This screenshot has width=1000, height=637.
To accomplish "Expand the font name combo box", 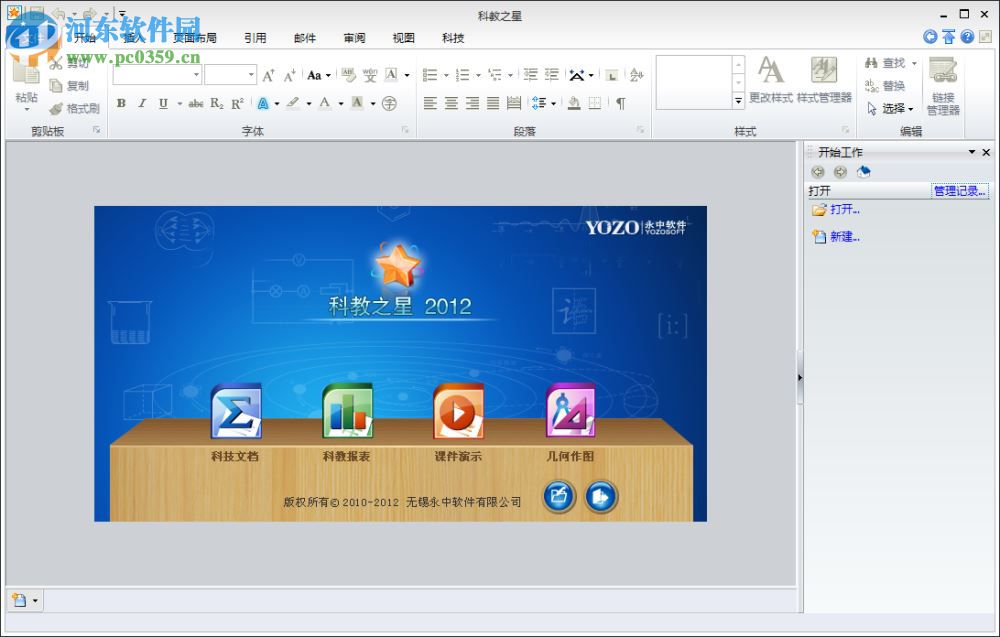I will point(196,75).
